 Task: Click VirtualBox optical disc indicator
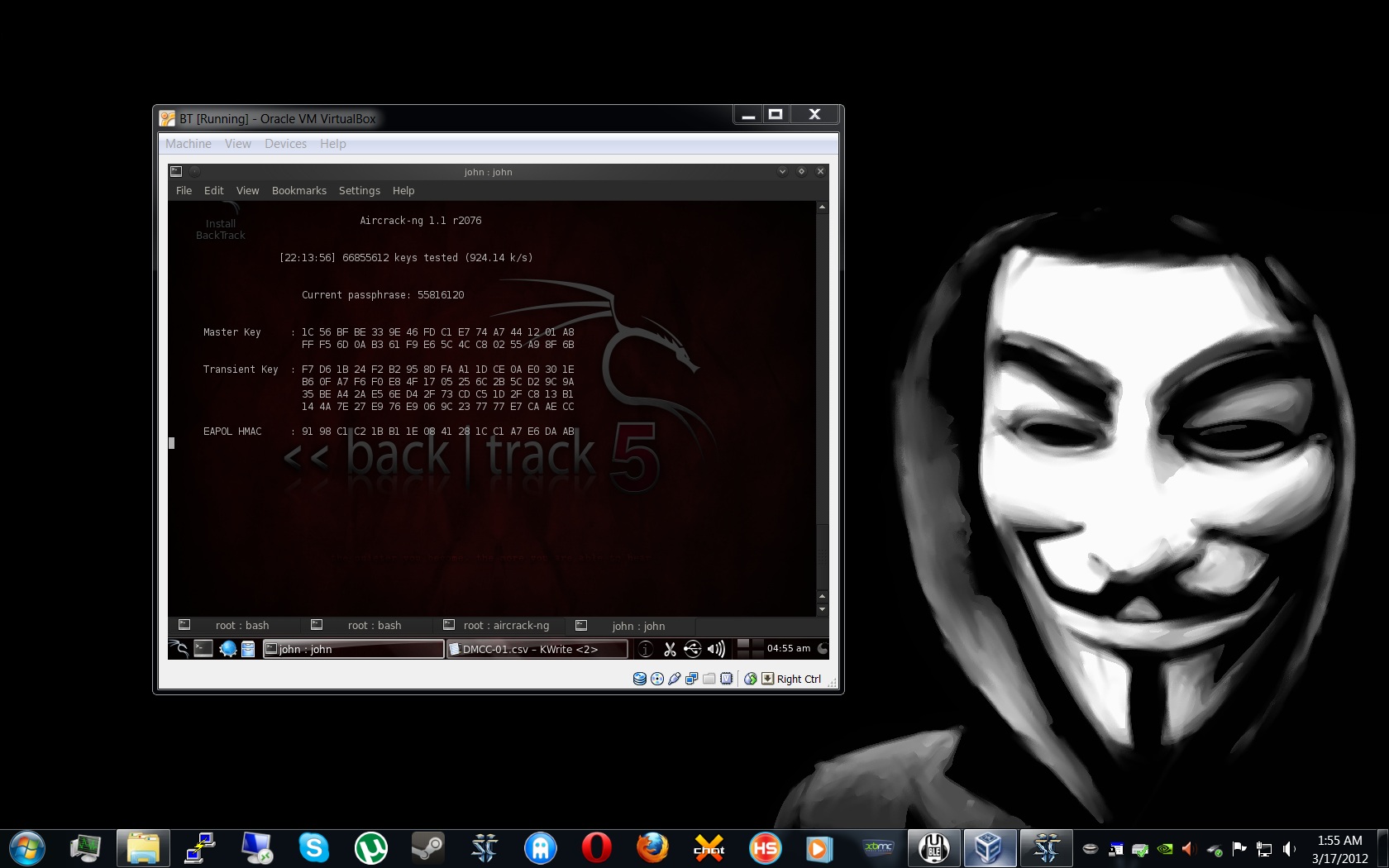[657, 679]
